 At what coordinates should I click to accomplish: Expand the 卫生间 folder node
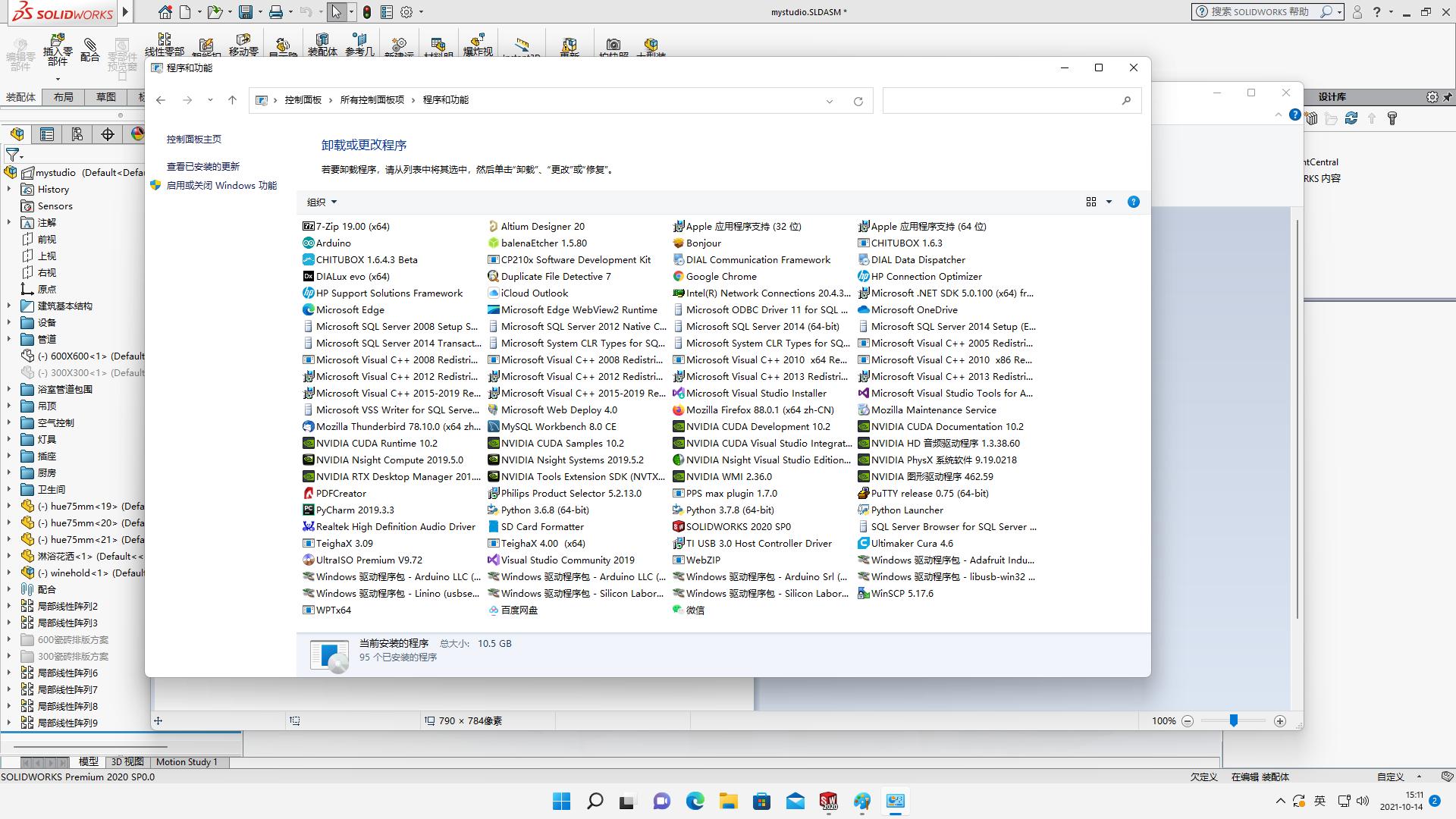coord(9,489)
